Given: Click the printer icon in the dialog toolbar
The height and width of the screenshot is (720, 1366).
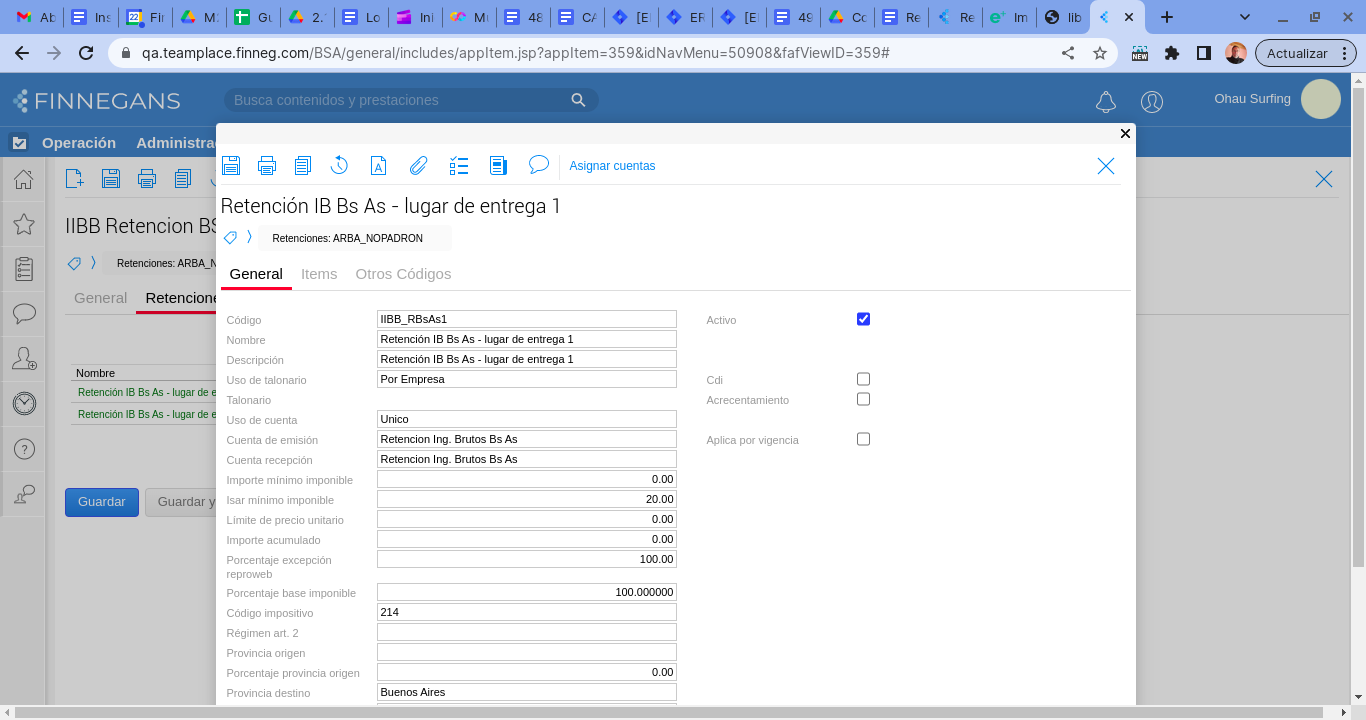Looking at the screenshot, I should click(x=267, y=166).
